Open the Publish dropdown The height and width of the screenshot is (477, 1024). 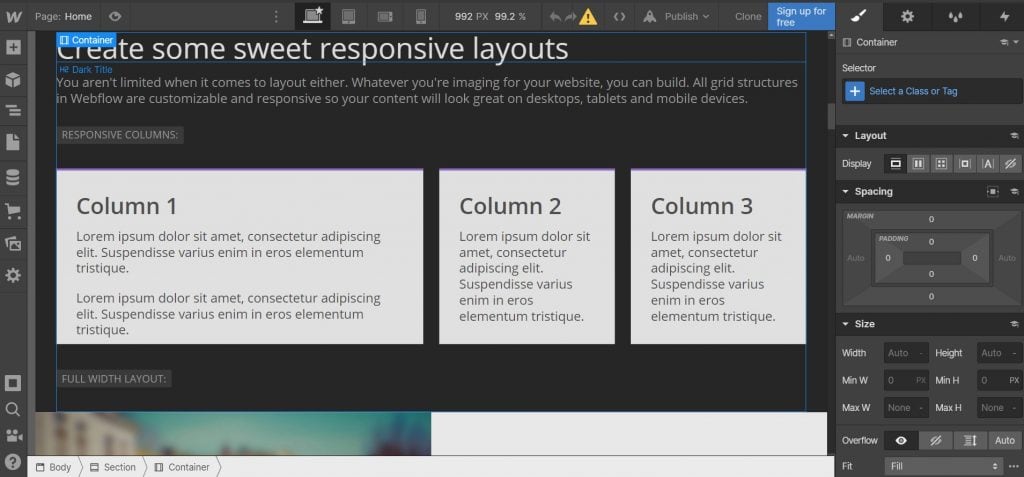coord(676,16)
